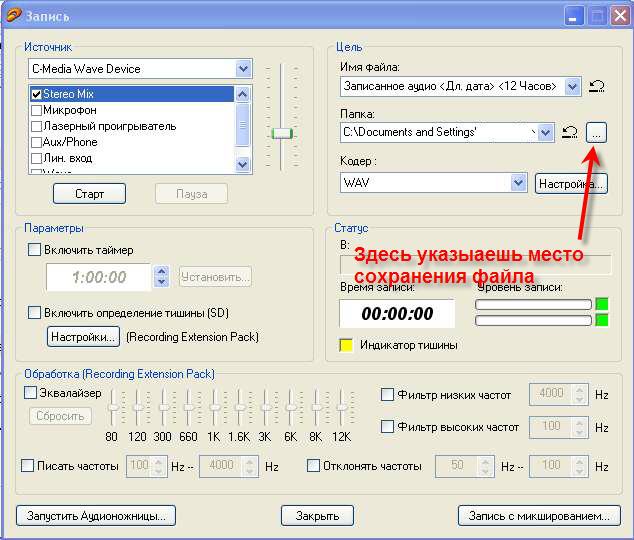Reset file name with the undo arrow icon

pyautogui.click(x=596, y=86)
